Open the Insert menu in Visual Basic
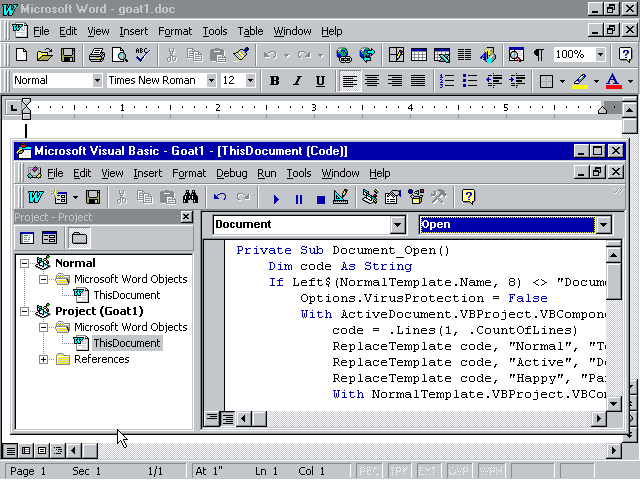 tap(147, 173)
